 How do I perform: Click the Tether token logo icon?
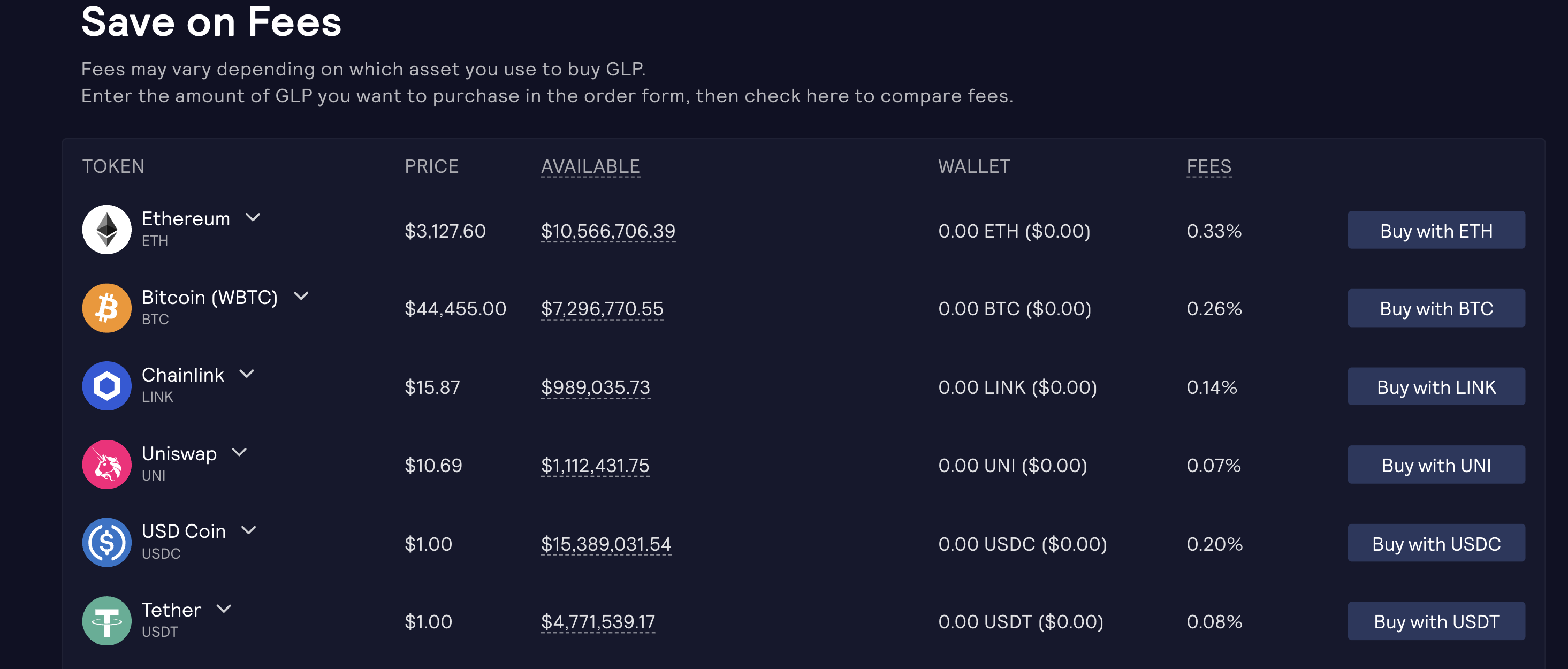(x=106, y=621)
